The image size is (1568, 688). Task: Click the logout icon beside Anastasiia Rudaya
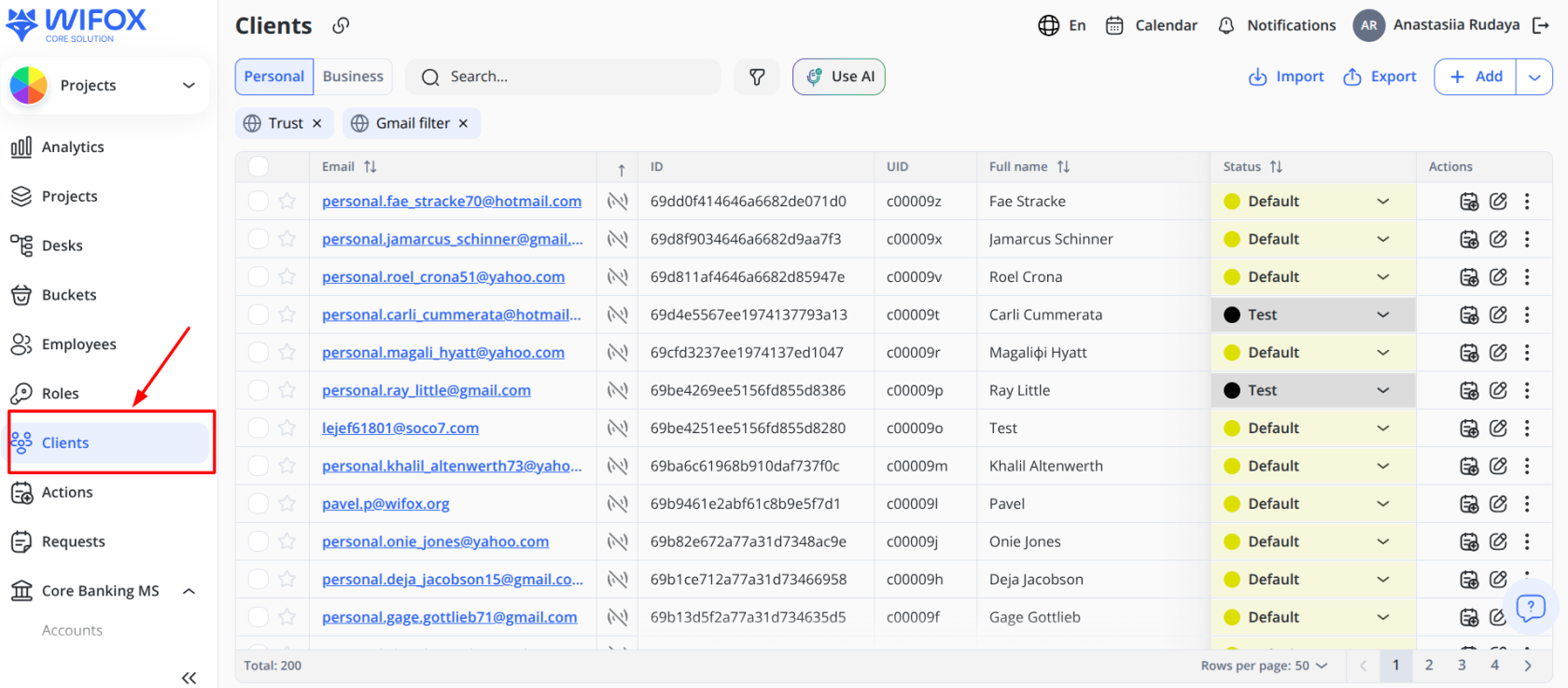[x=1541, y=25]
